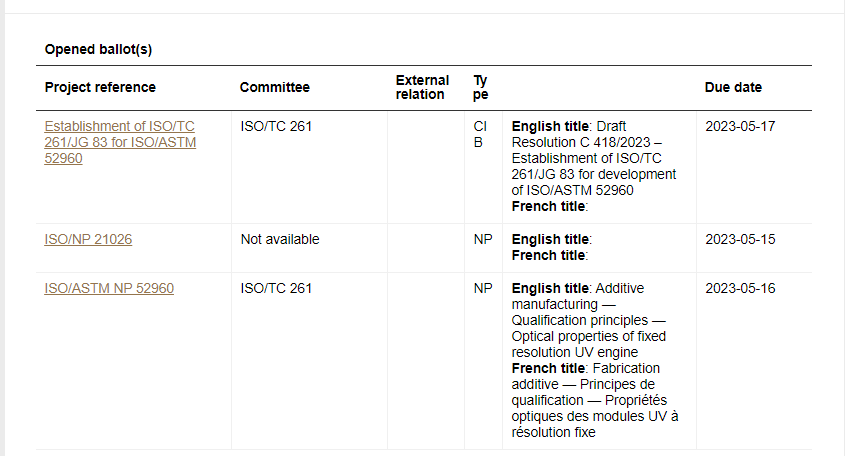Click the Project reference column header
The width and height of the screenshot is (845, 456).
coord(100,87)
